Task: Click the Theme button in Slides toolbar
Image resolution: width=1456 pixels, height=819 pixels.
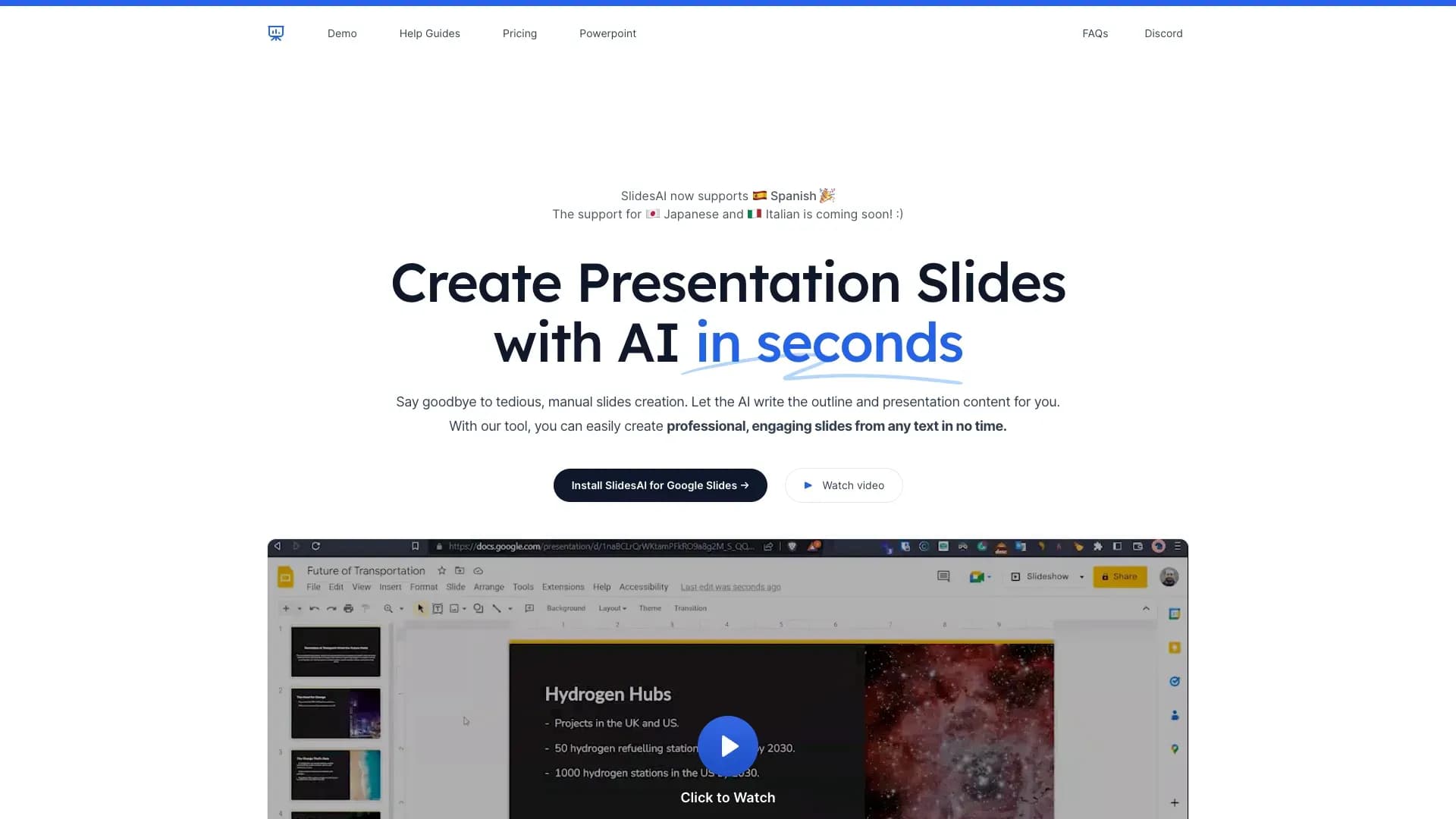Action: (x=650, y=608)
